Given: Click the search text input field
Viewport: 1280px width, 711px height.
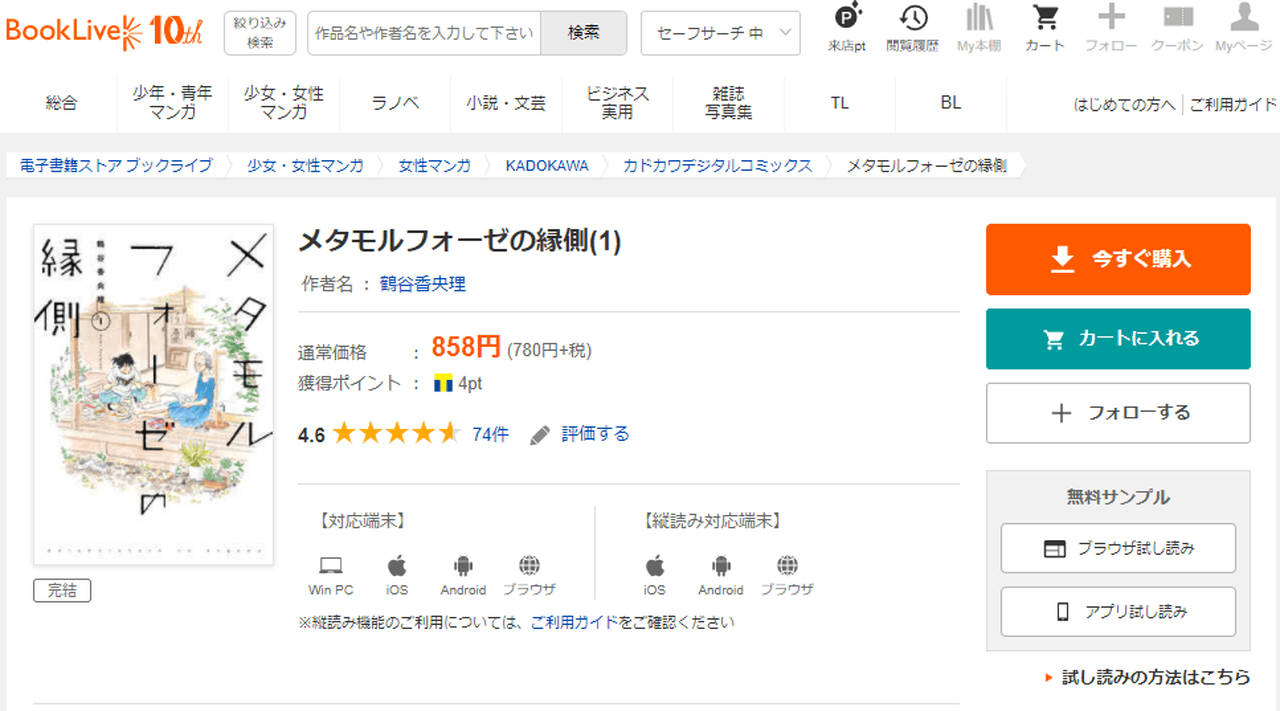Looking at the screenshot, I should pyautogui.click(x=424, y=33).
